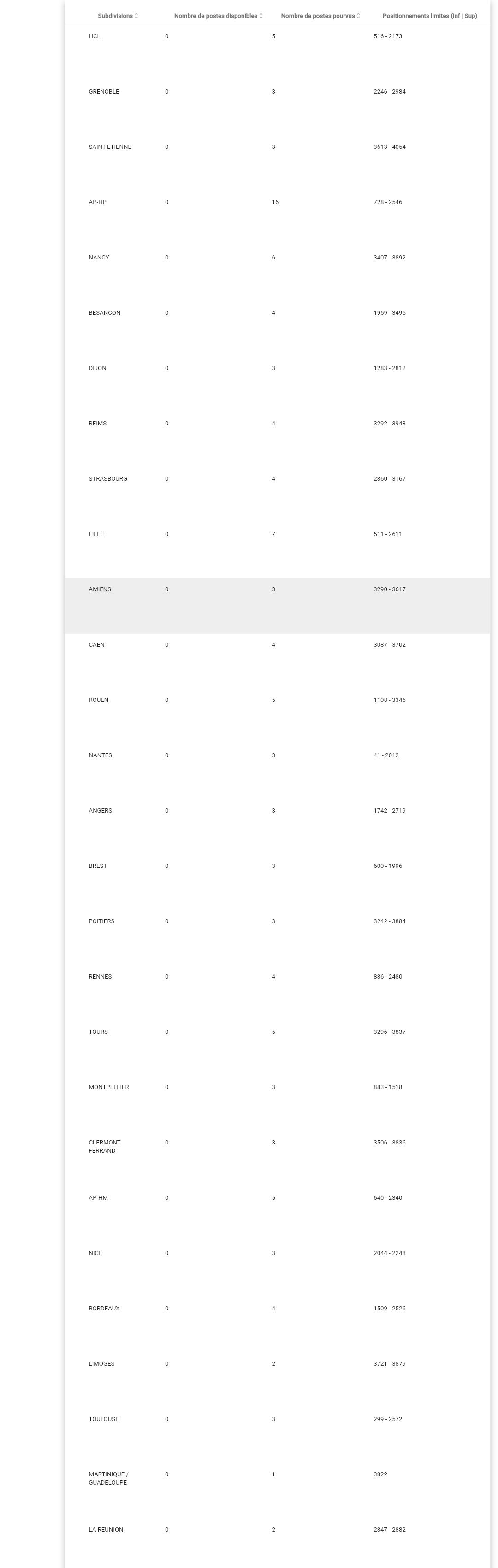
Task: Click sort icon beside Nombre de postes disponibles
Action: (x=261, y=16)
